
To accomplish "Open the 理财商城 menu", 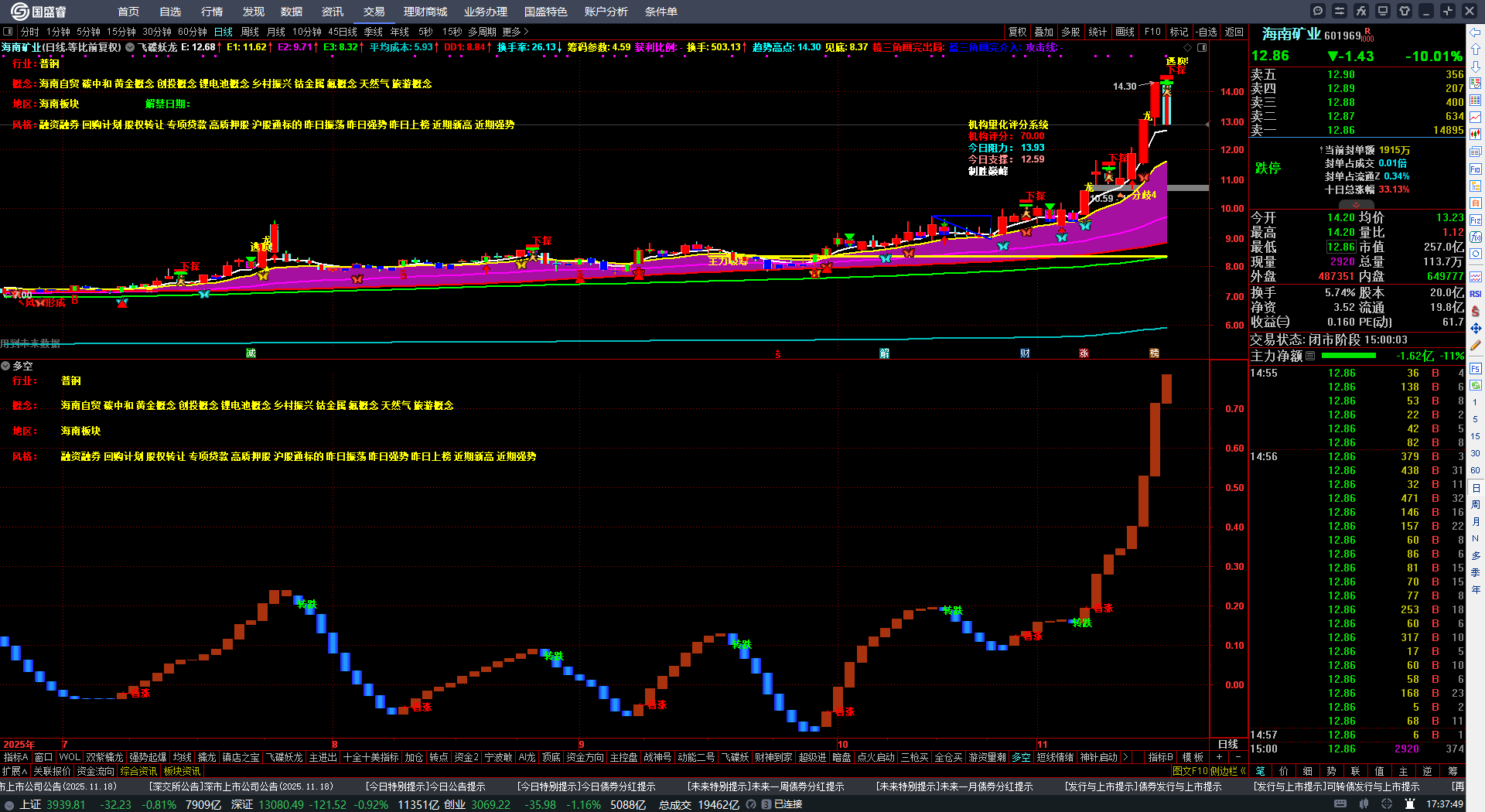I will (x=425, y=12).
